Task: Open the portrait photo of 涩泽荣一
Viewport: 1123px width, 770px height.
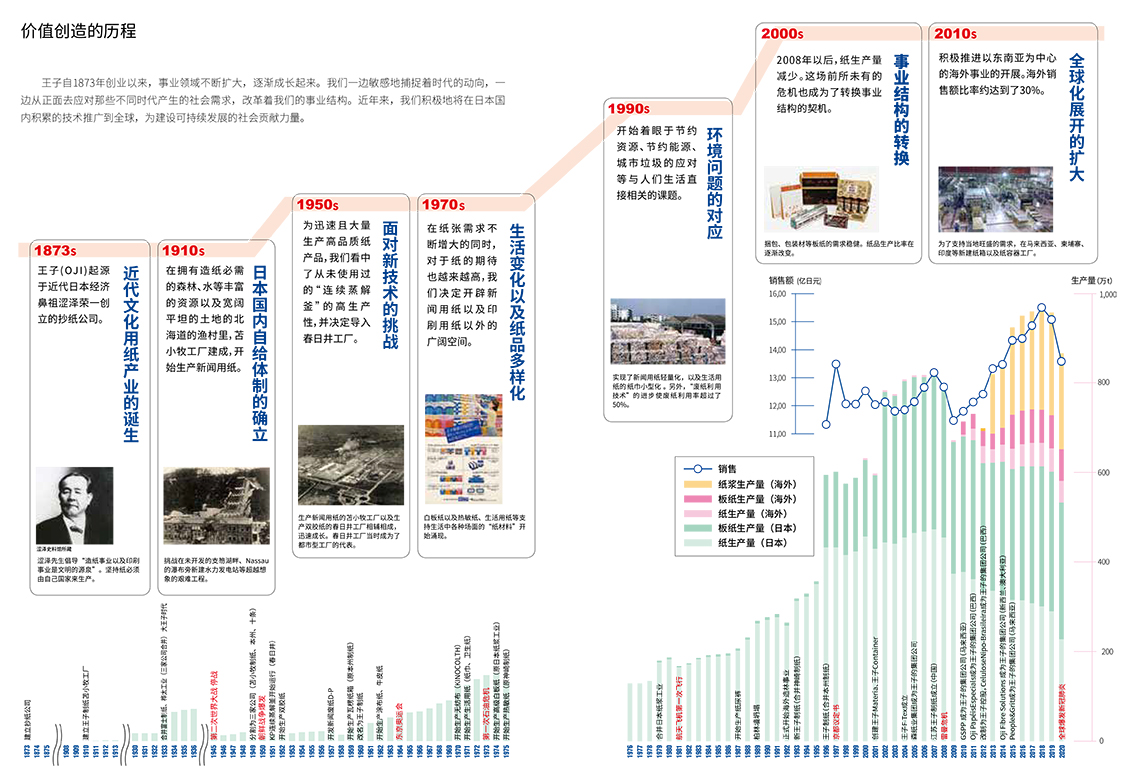Action: click(74, 506)
